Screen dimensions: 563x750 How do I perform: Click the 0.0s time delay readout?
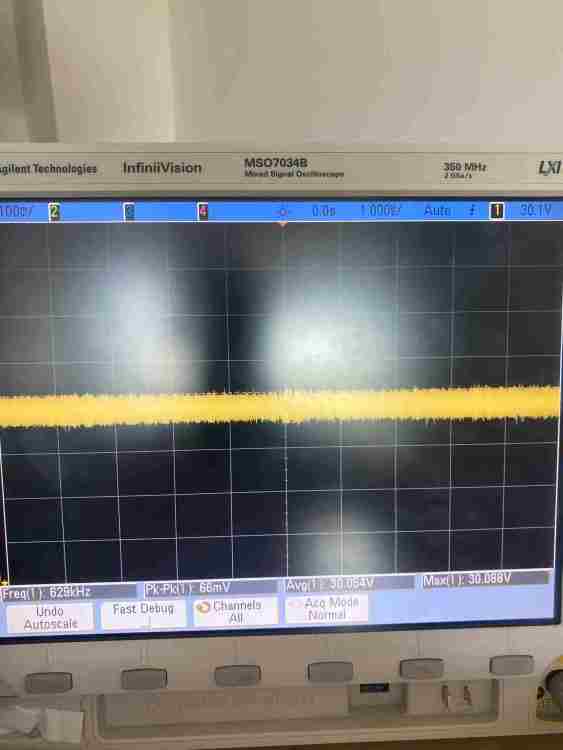[x=324, y=211]
